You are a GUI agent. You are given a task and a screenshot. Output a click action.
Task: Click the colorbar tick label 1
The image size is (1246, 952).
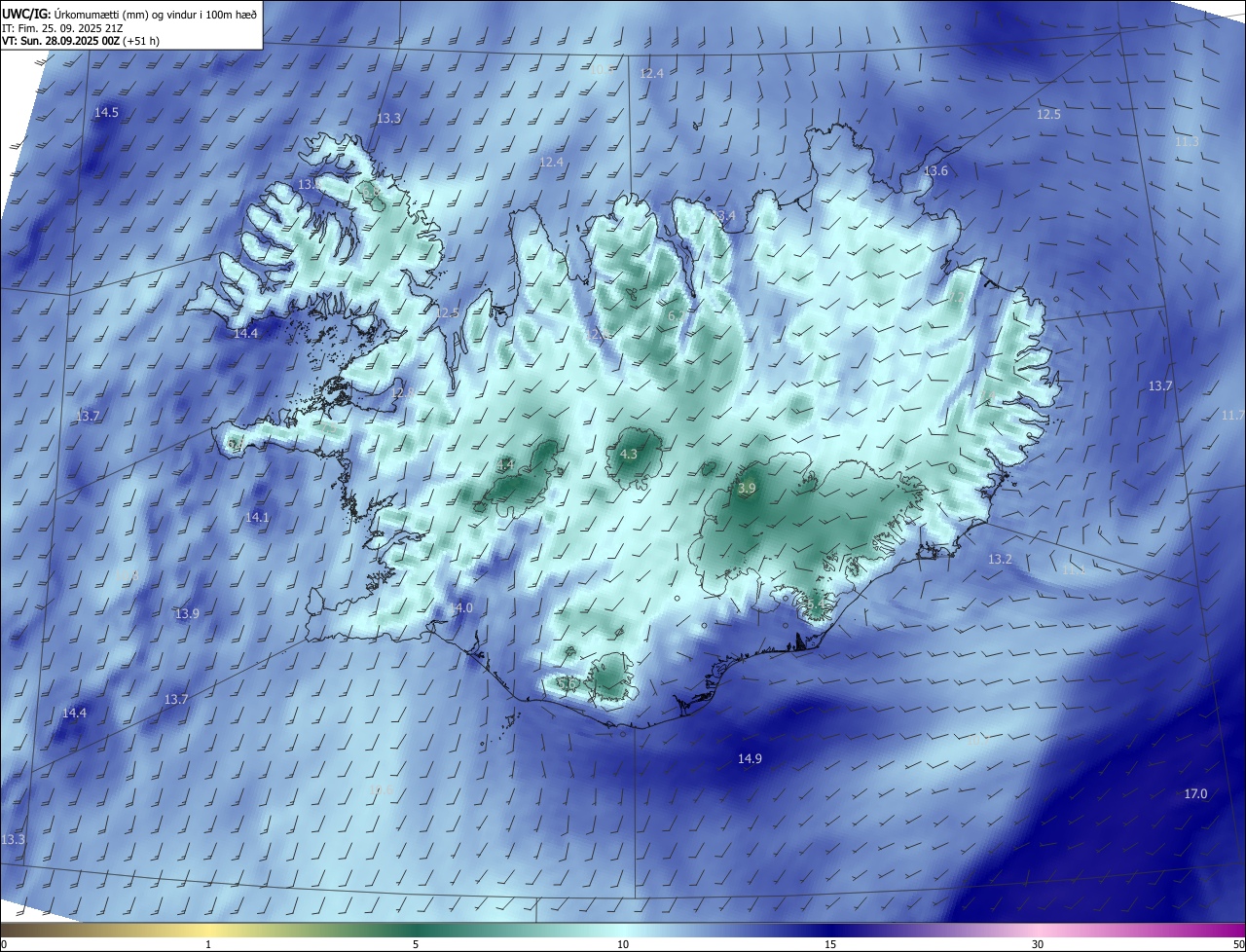coord(208,944)
